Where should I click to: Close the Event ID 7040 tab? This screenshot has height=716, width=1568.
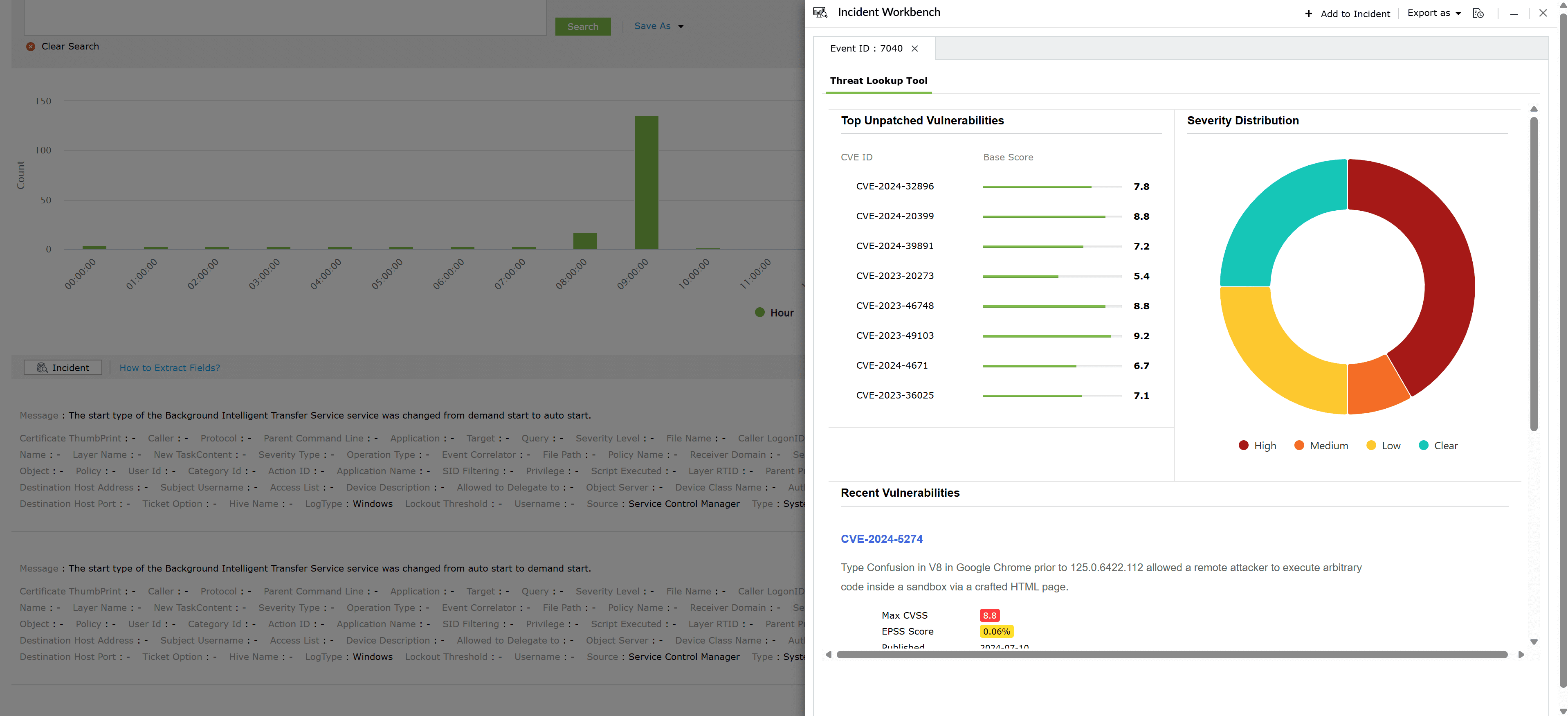(x=915, y=48)
